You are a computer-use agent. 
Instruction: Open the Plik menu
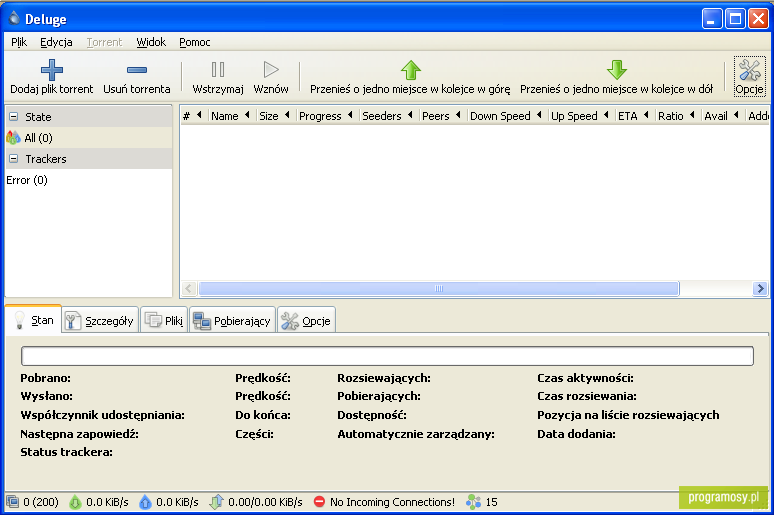pos(19,42)
